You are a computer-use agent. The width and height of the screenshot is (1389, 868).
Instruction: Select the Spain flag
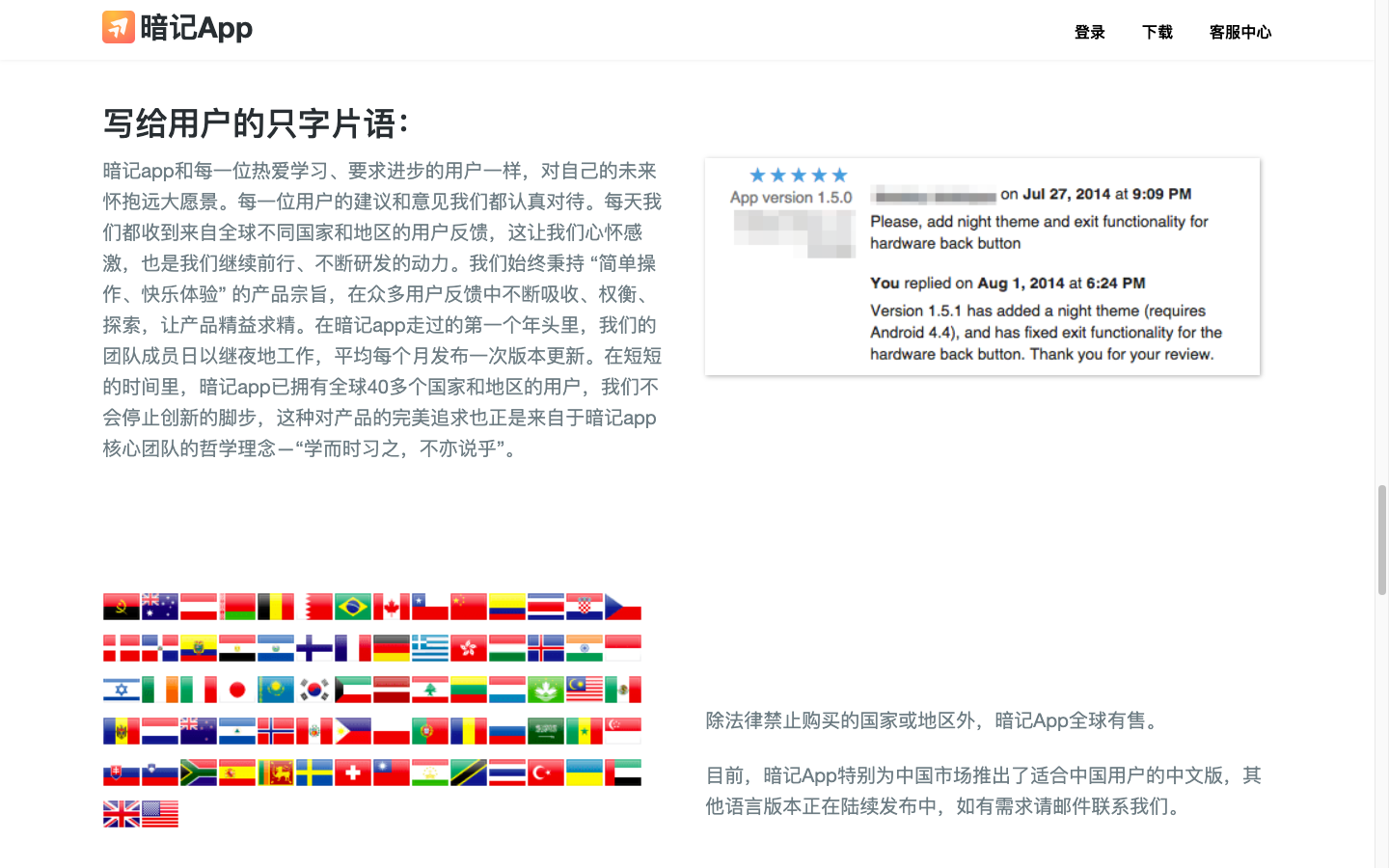pos(237,773)
